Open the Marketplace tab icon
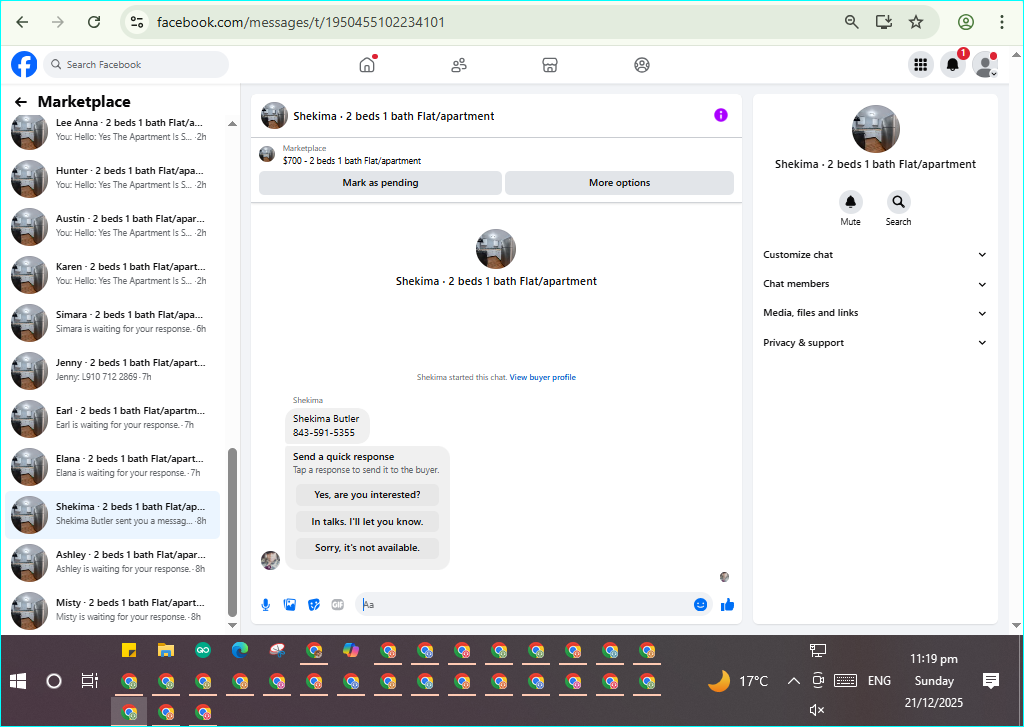The image size is (1024, 727). point(550,65)
